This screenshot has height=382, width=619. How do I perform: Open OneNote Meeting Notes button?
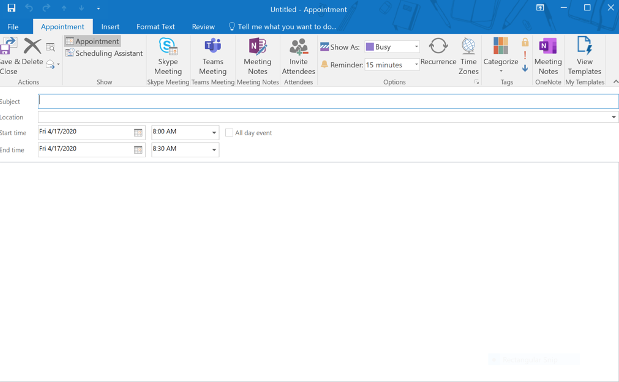pos(548,56)
